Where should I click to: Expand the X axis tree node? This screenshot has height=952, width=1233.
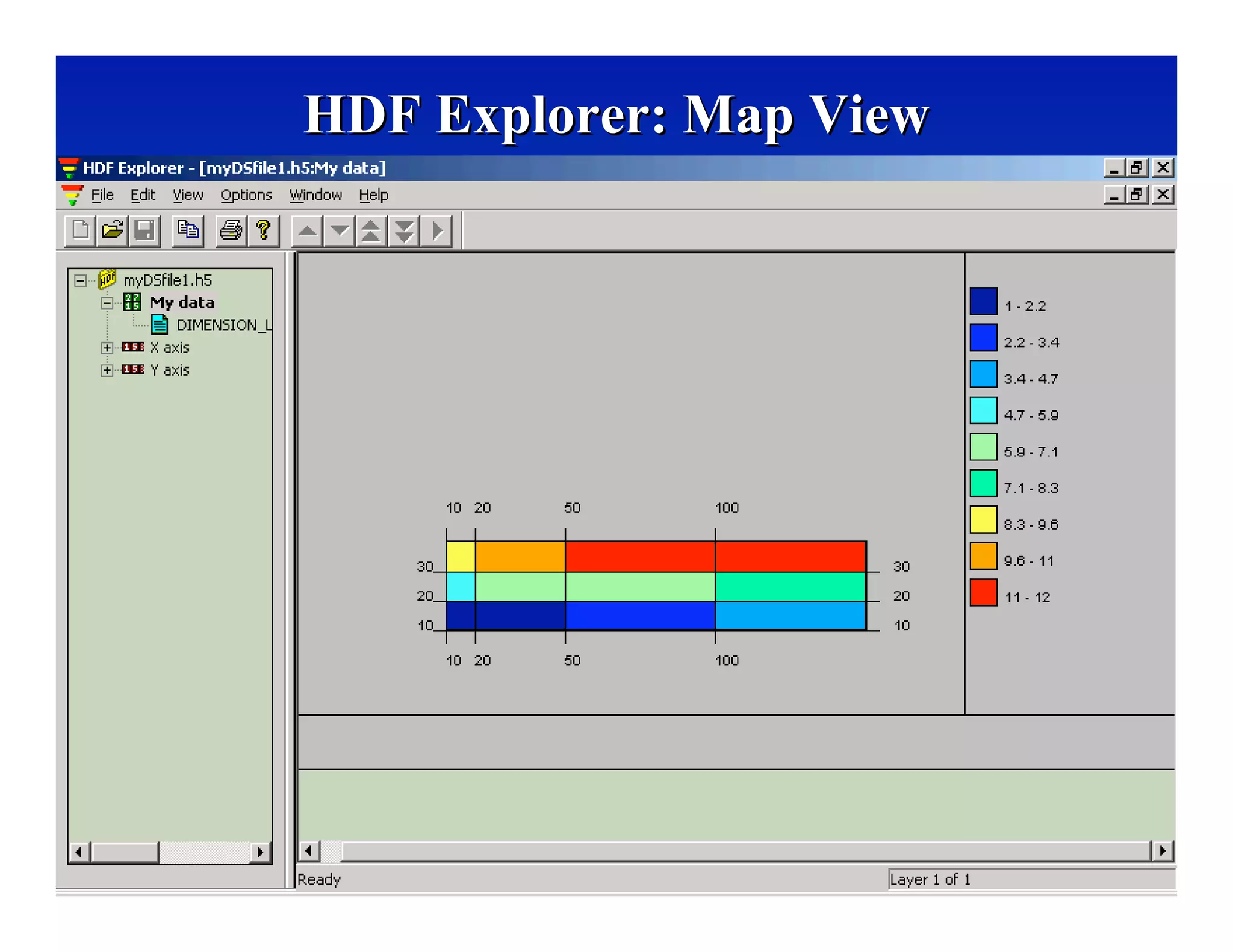tap(107, 348)
